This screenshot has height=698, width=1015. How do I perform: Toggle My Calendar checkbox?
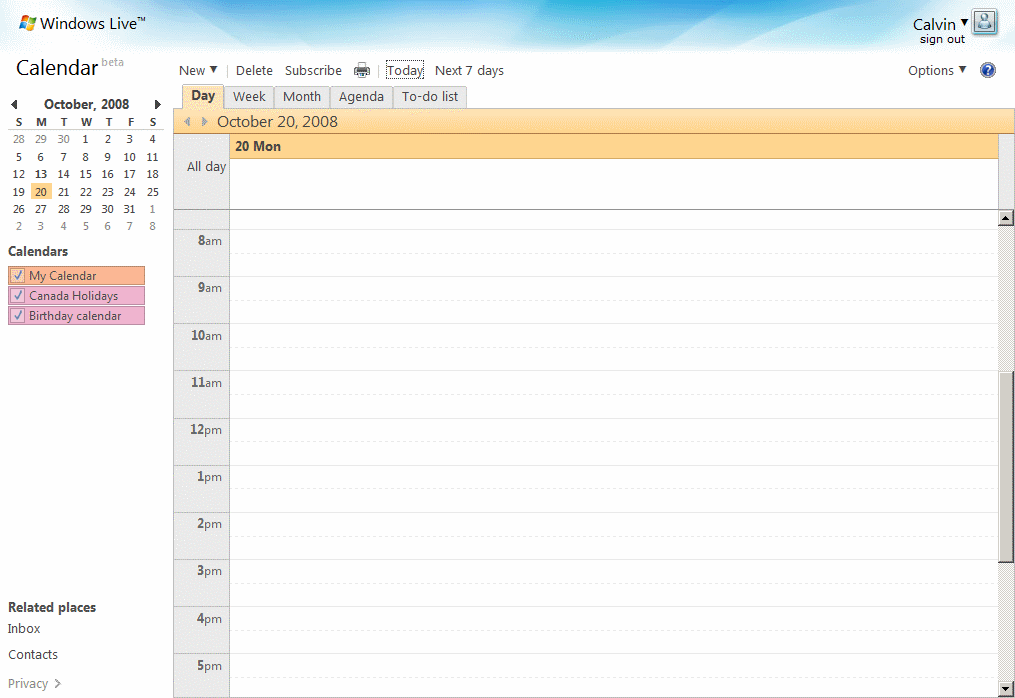[x=18, y=275]
